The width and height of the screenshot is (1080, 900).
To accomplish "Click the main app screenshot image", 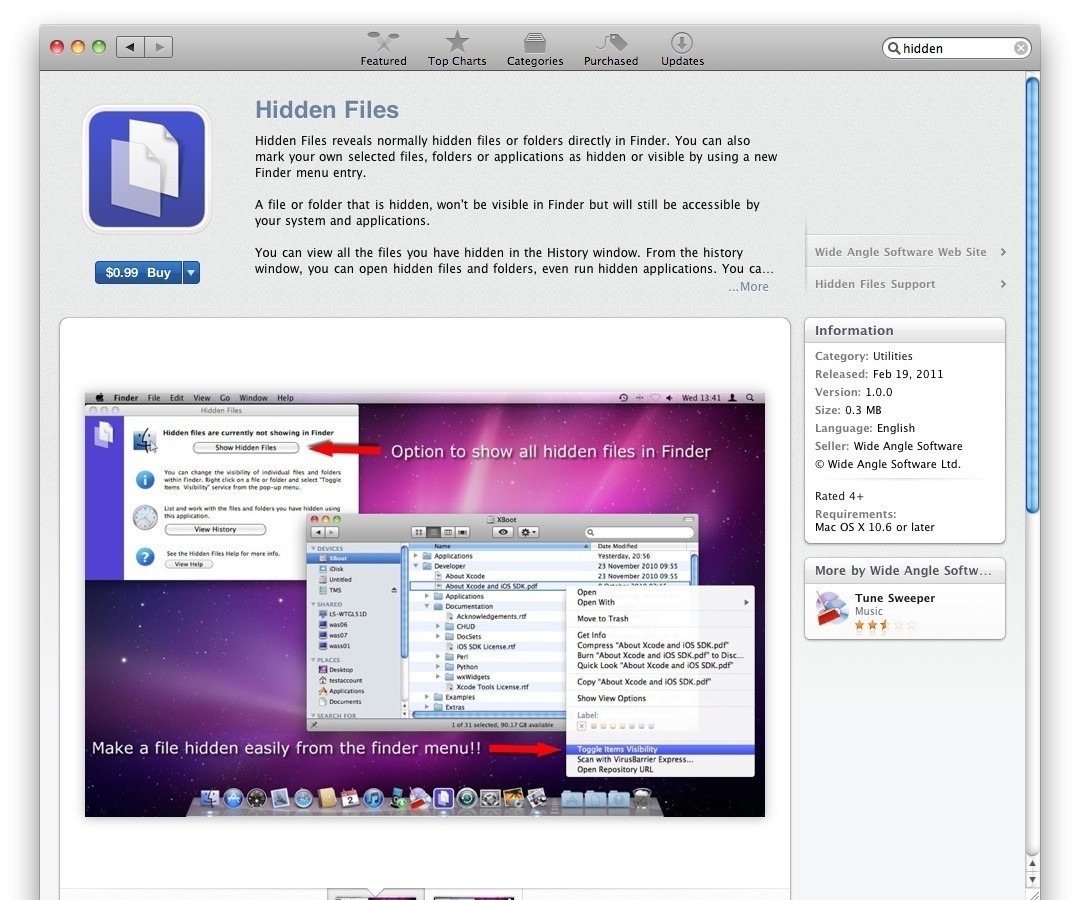I will pos(424,604).
